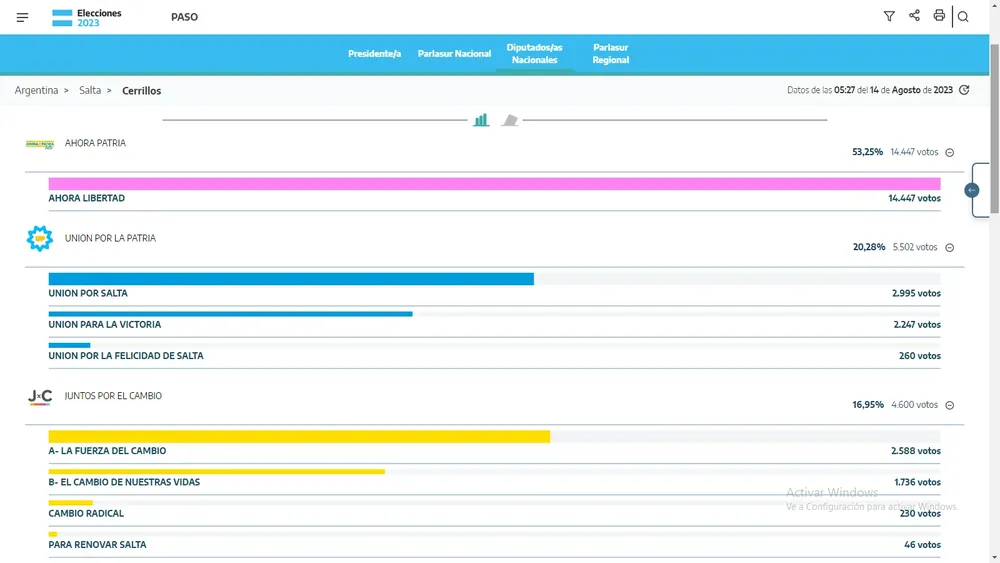Open the hamburger menu
This screenshot has height=563, width=1000.
[x=22, y=17]
